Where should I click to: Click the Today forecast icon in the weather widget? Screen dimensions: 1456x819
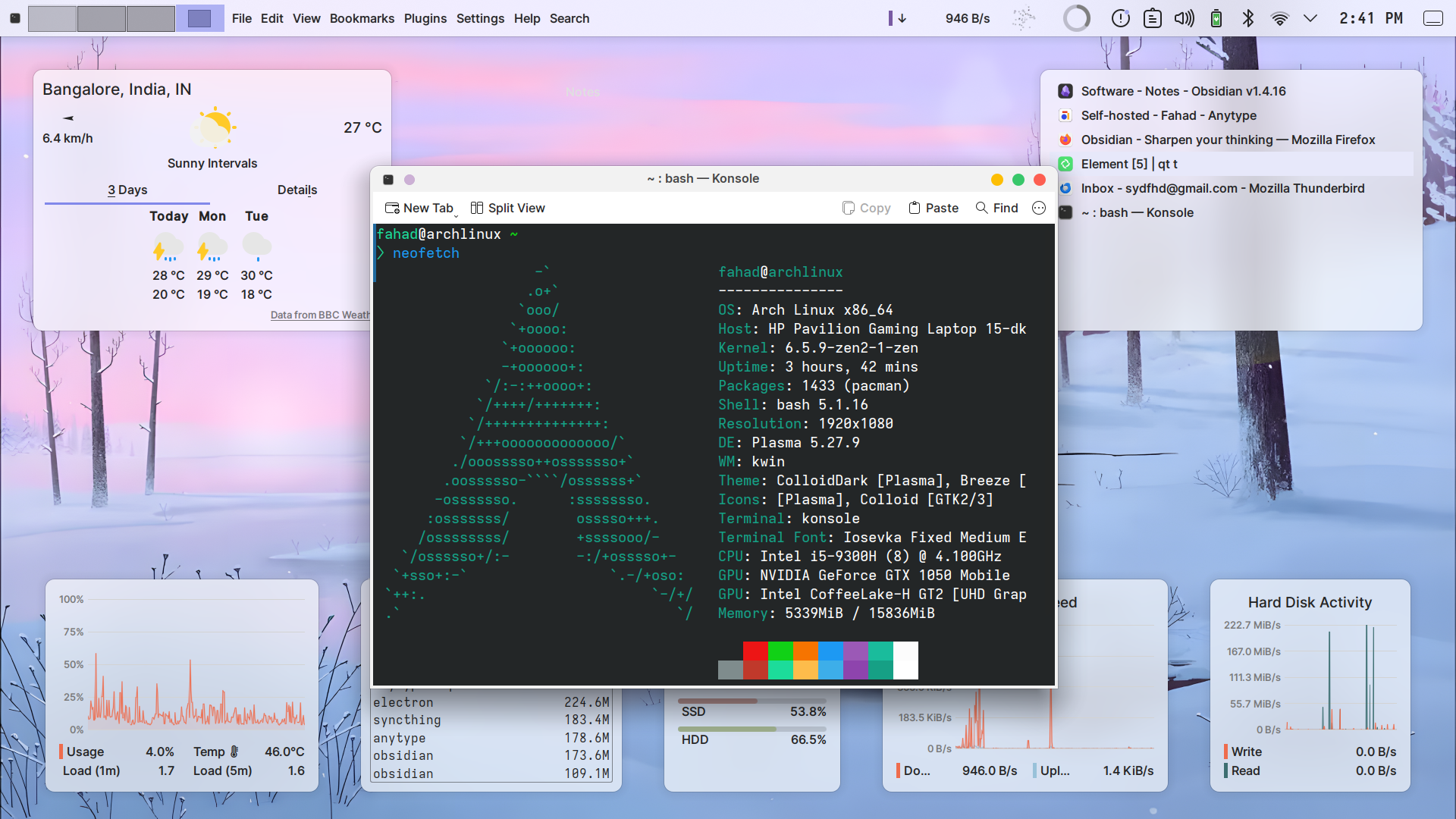168,246
